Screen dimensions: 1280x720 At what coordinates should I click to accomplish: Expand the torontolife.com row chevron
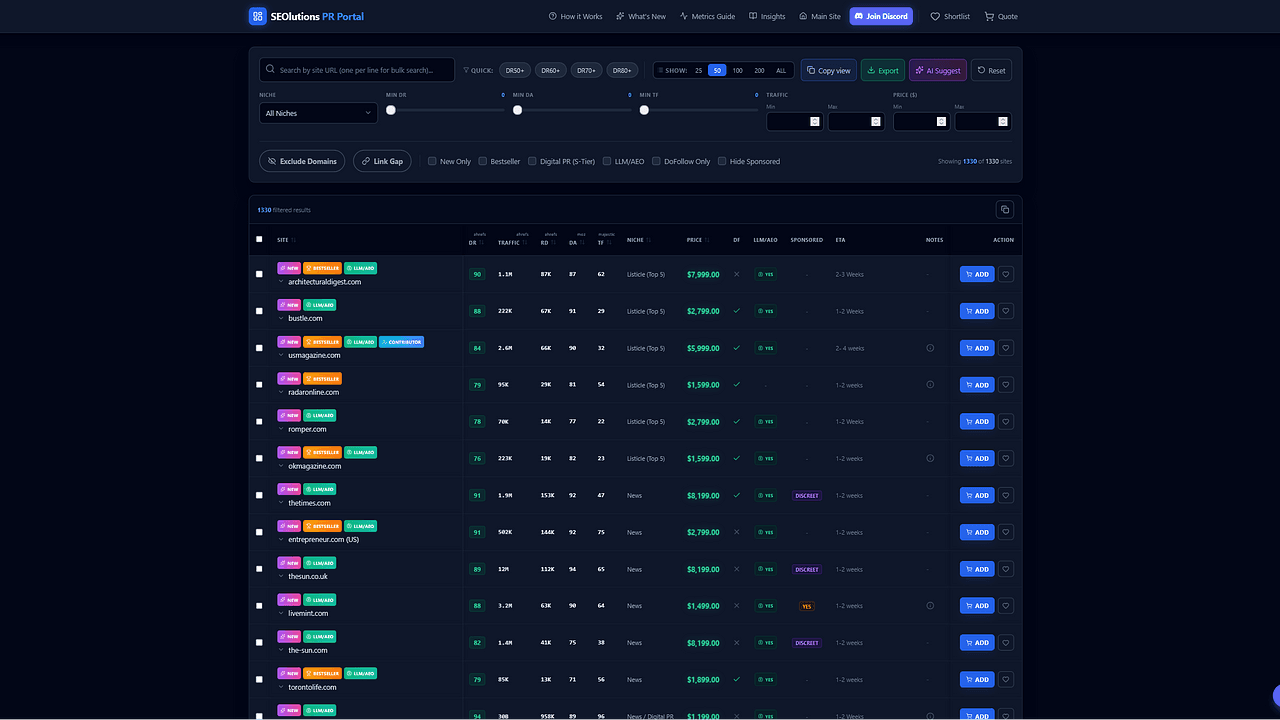282,687
